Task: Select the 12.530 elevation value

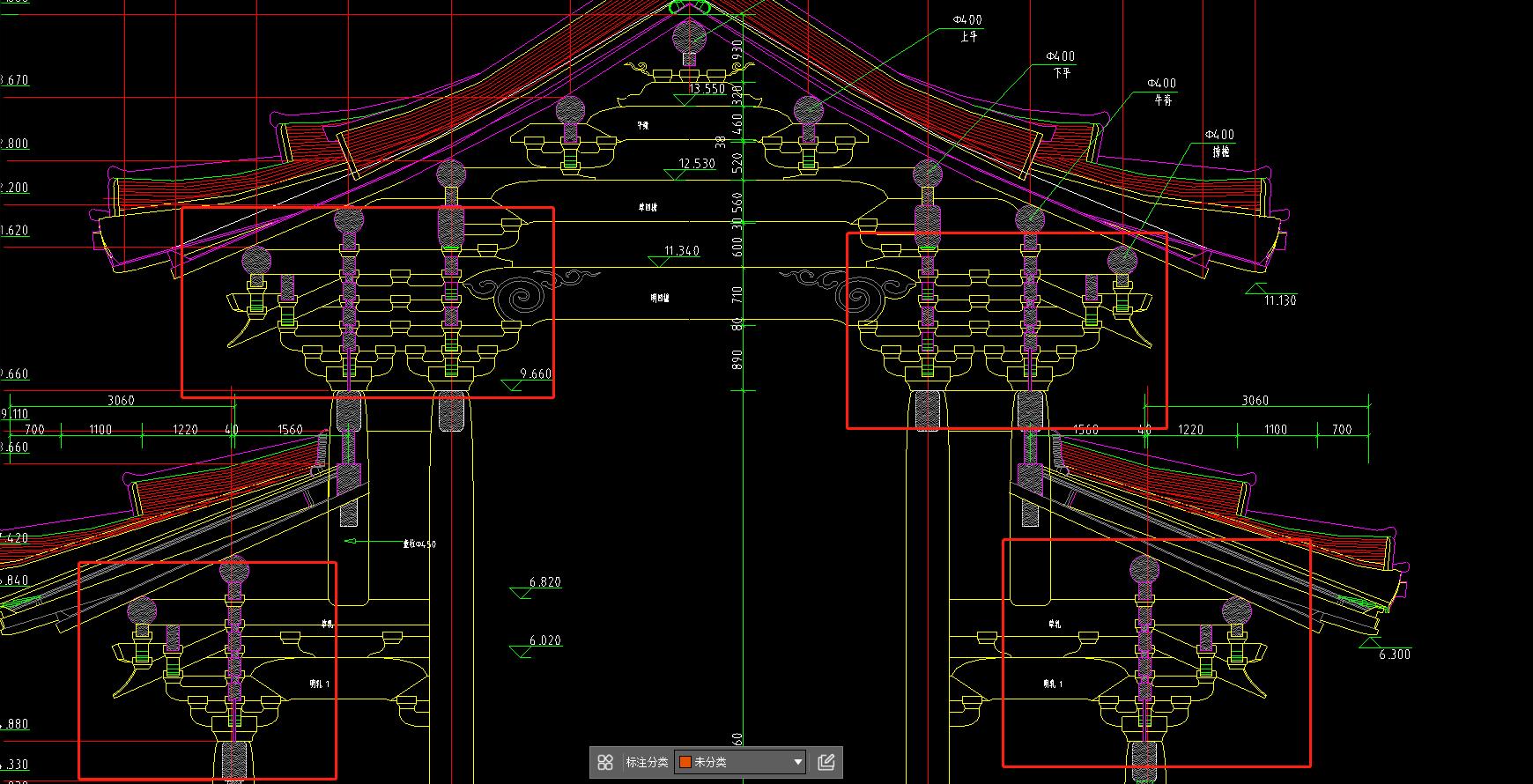Action: click(x=697, y=164)
